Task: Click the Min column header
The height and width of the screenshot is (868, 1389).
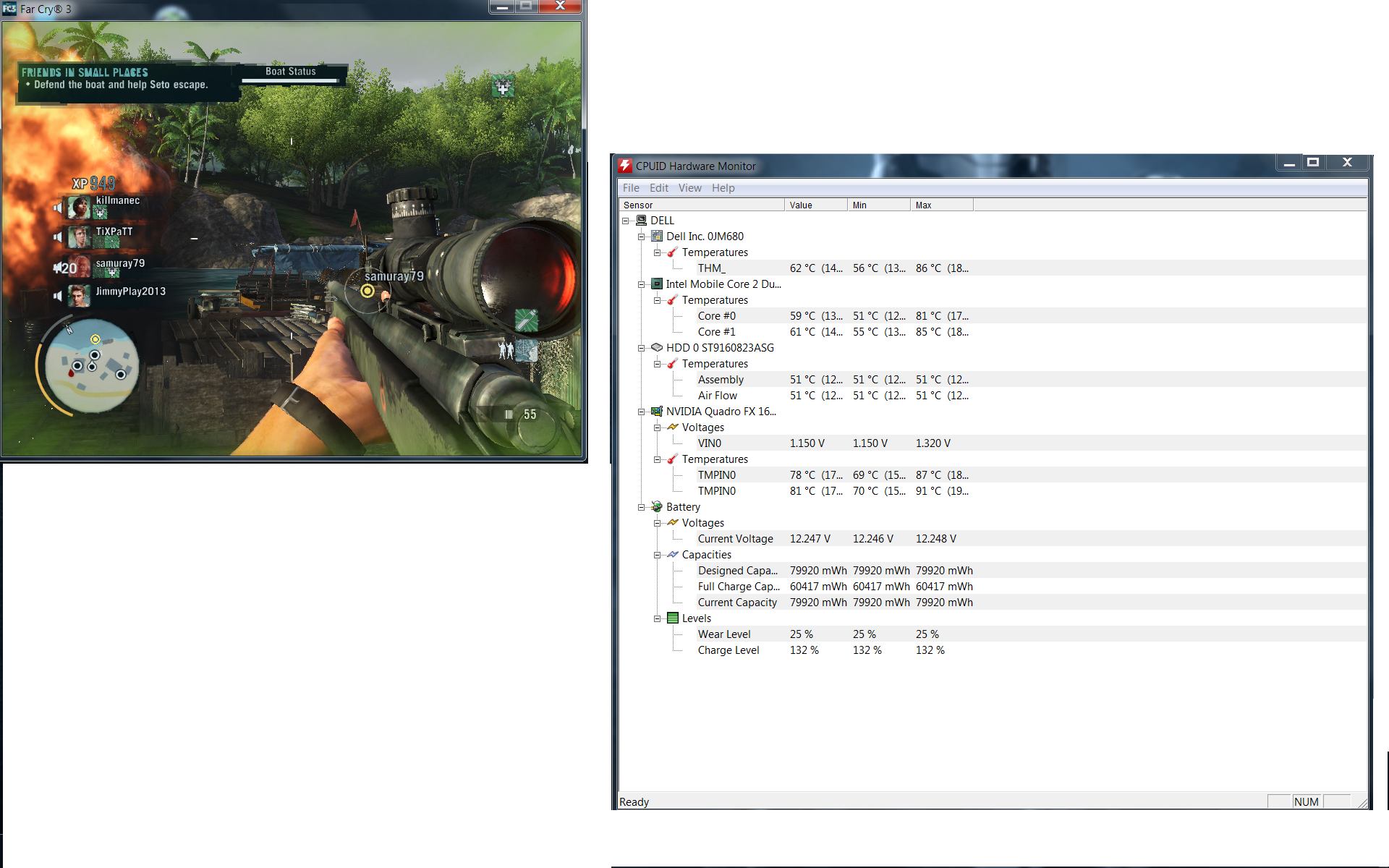Action: (x=879, y=205)
